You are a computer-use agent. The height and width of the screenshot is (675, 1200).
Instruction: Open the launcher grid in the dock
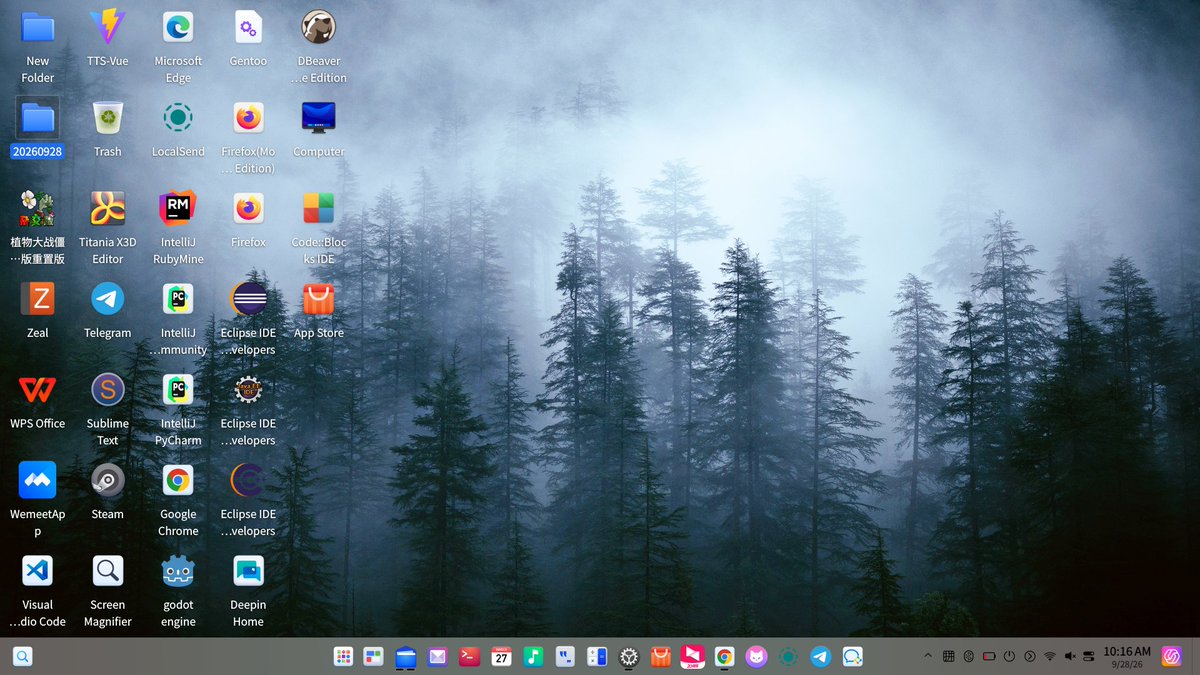343,657
